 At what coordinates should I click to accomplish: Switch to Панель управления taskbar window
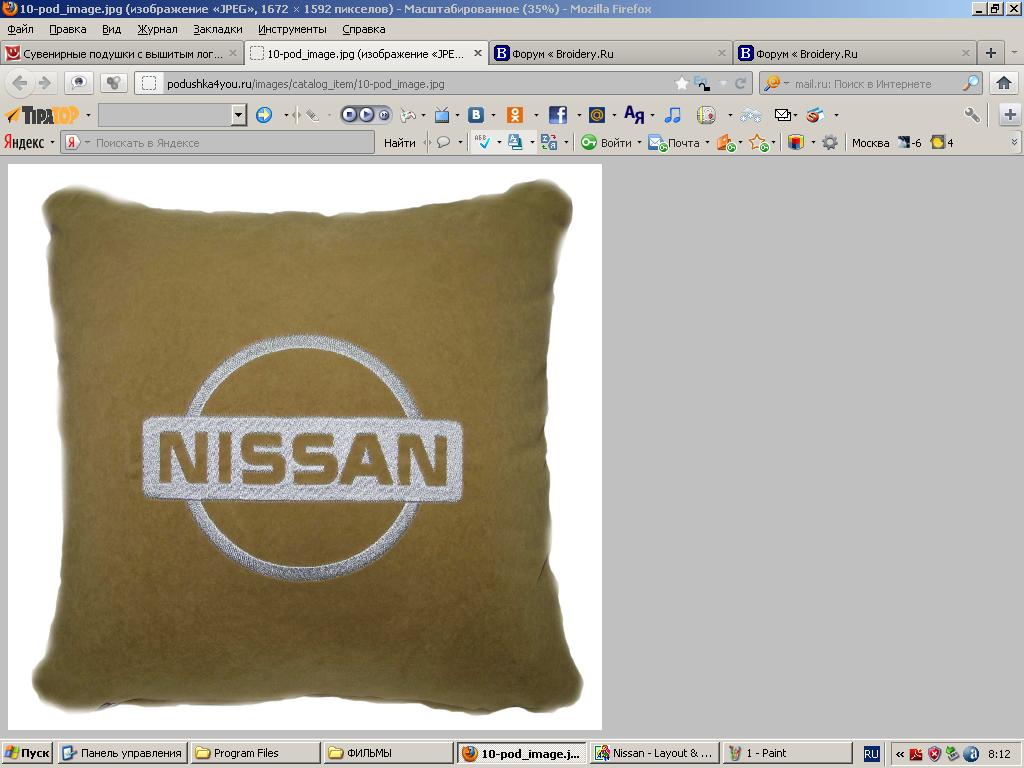123,753
